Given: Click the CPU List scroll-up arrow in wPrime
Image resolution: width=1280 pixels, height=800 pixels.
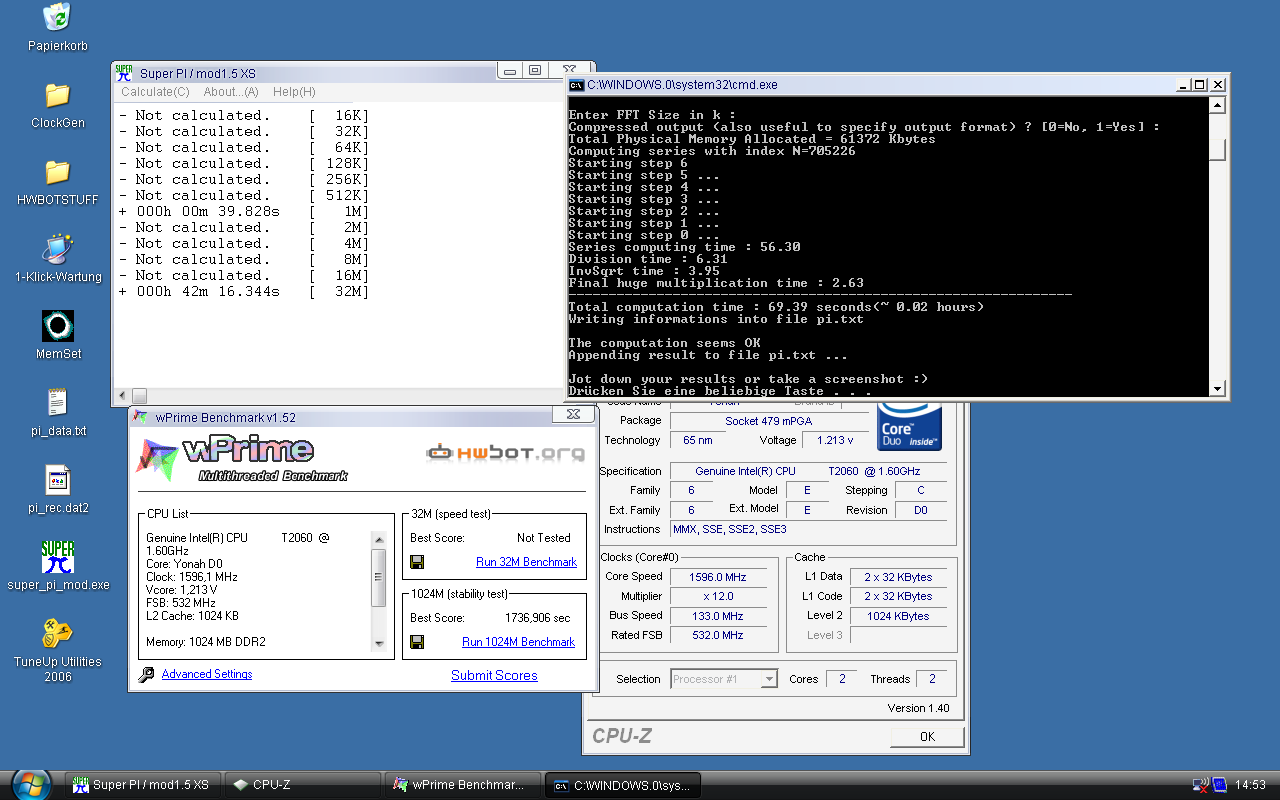Looking at the screenshot, I should click(378, 540).
